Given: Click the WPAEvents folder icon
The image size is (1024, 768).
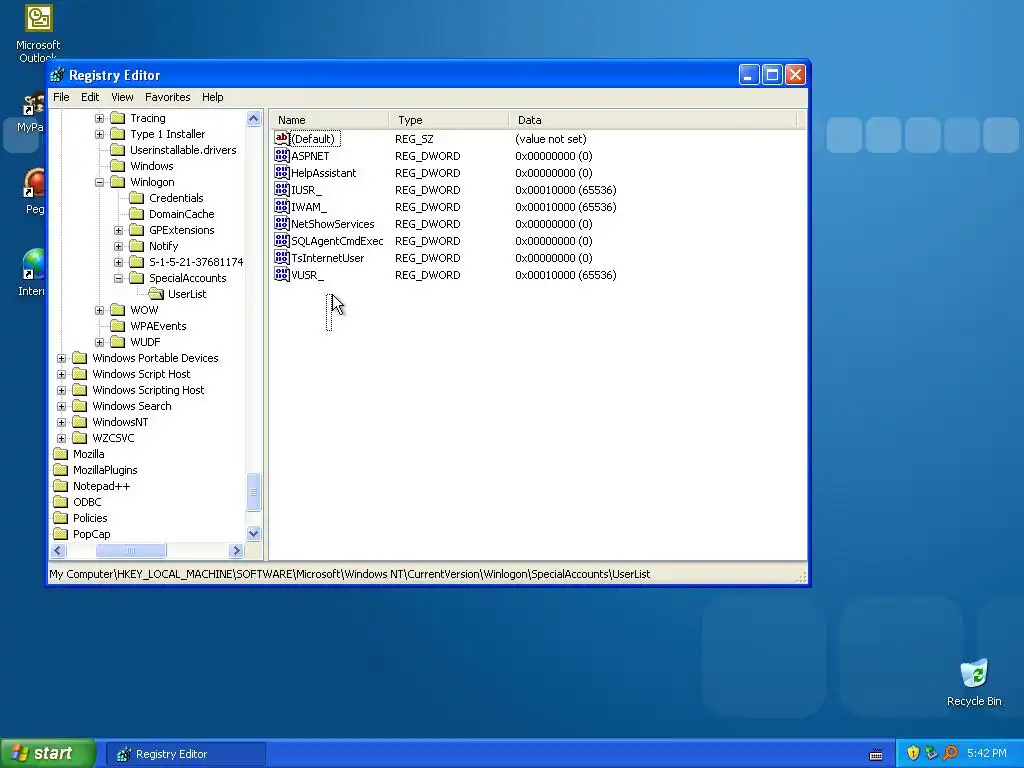Looking at the screenshot, I should [118, 326].
